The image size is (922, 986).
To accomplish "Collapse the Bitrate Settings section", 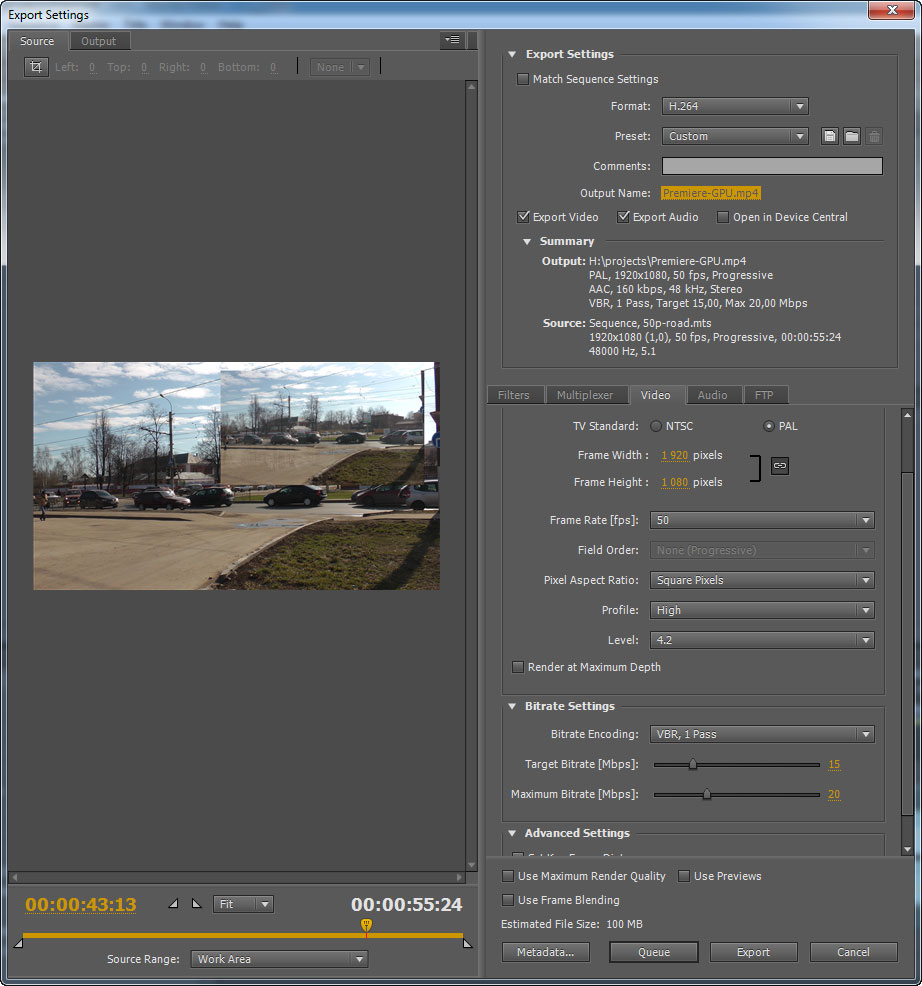I will click(511, 706).
